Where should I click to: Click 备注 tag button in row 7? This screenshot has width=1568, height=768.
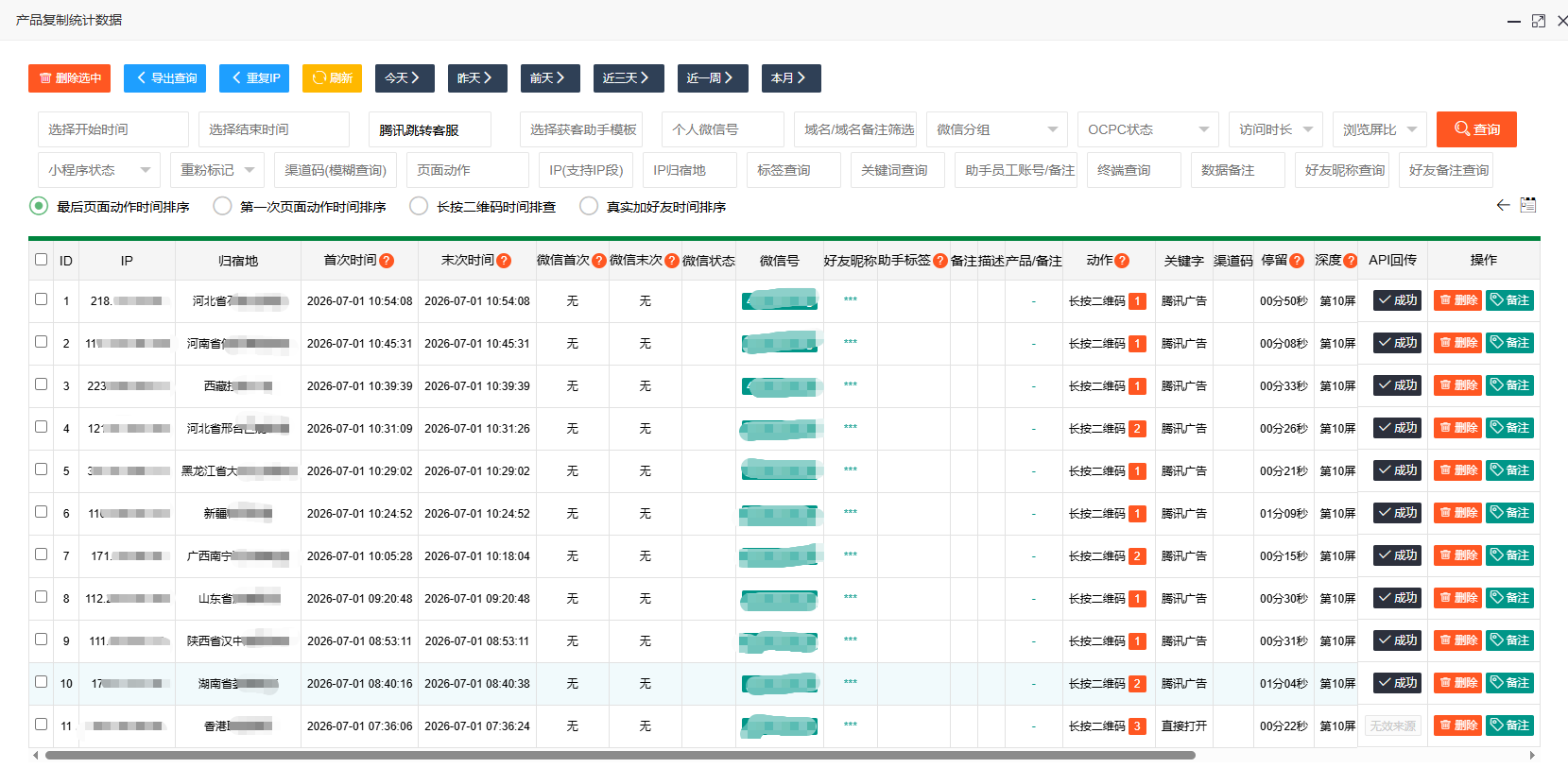(x=1509, y=555)
